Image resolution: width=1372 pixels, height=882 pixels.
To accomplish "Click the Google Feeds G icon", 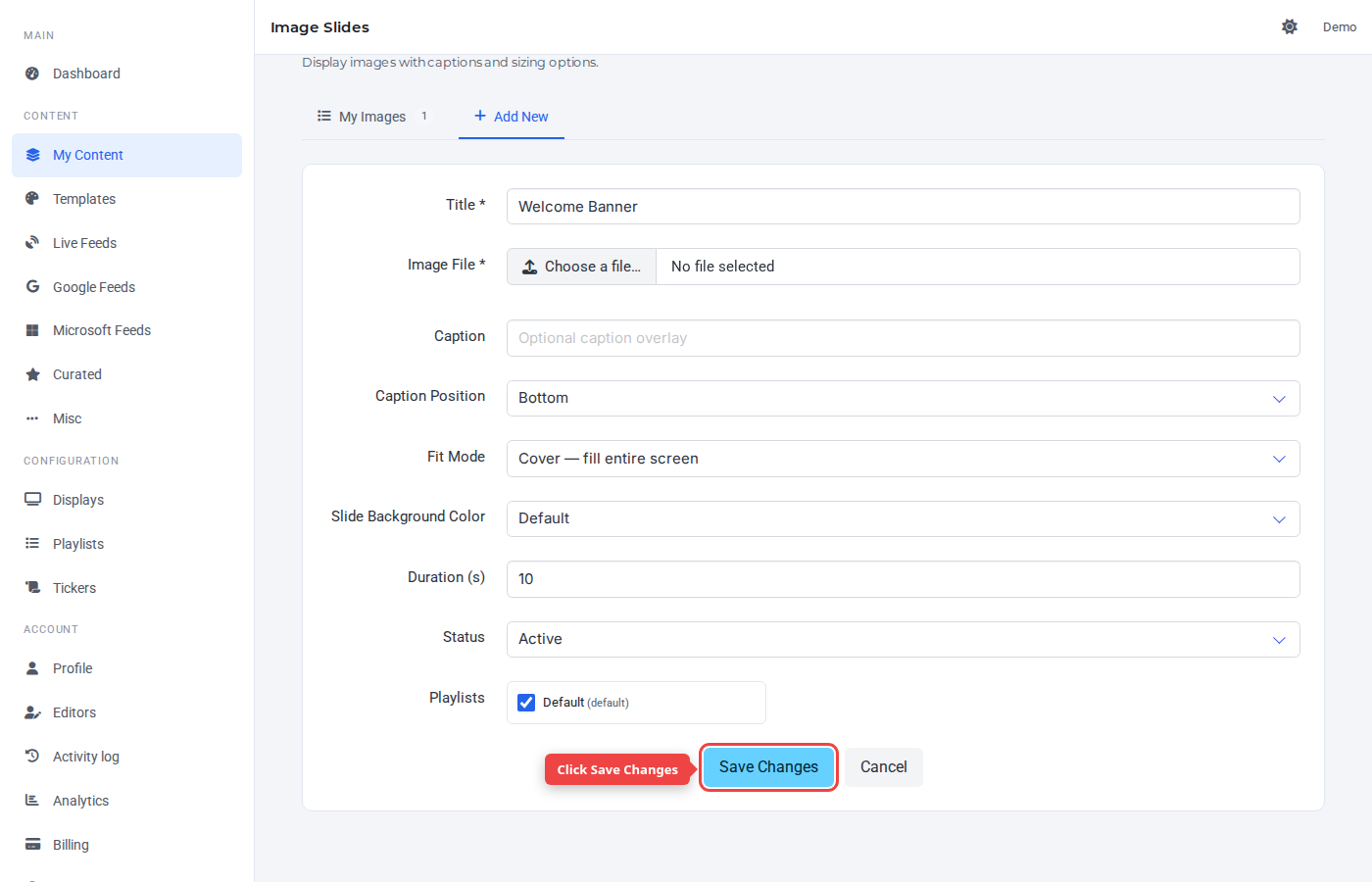I will tap(32, 286).
